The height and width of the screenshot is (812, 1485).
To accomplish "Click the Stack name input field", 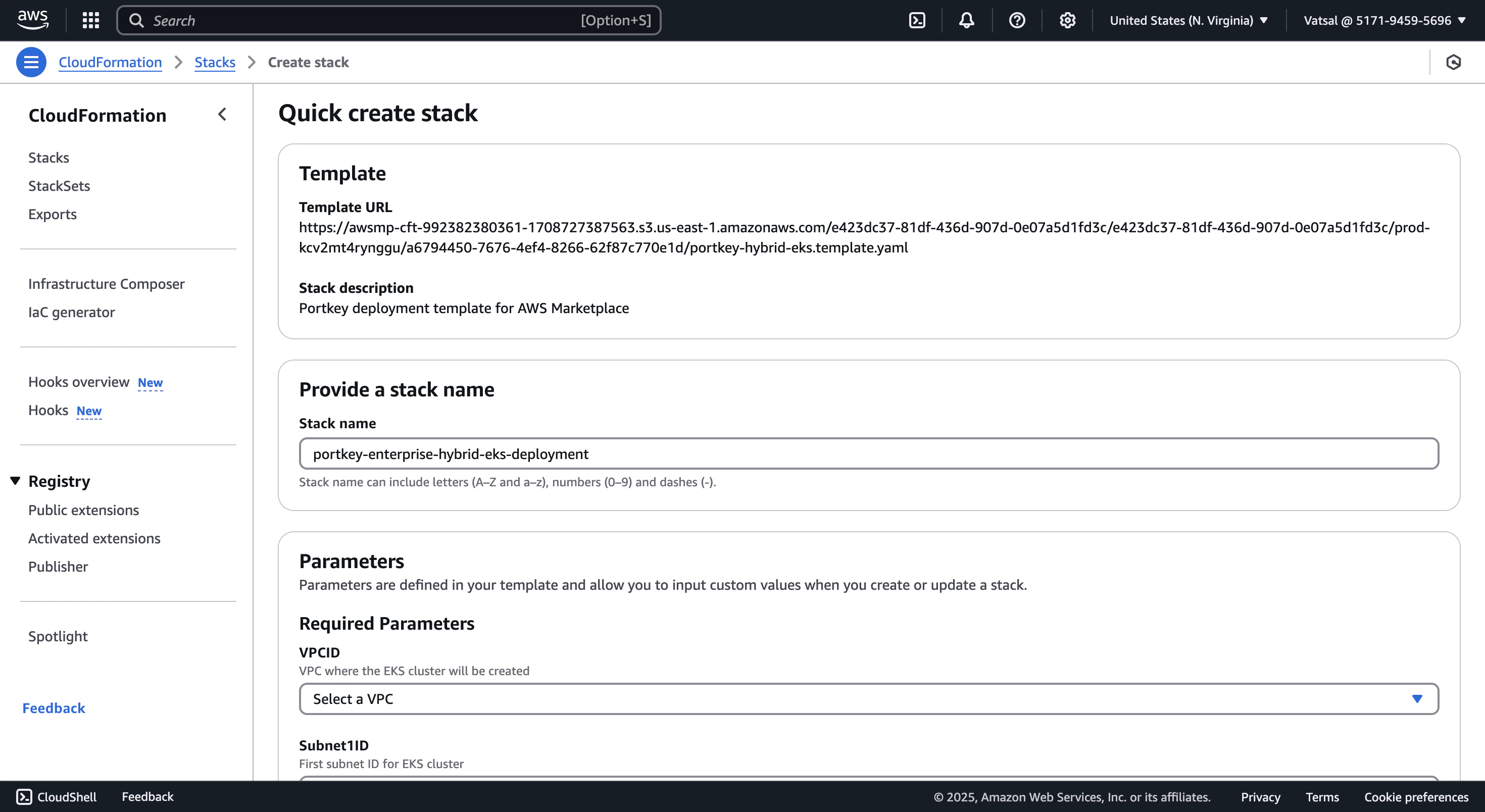I will [x=868, y=453].
